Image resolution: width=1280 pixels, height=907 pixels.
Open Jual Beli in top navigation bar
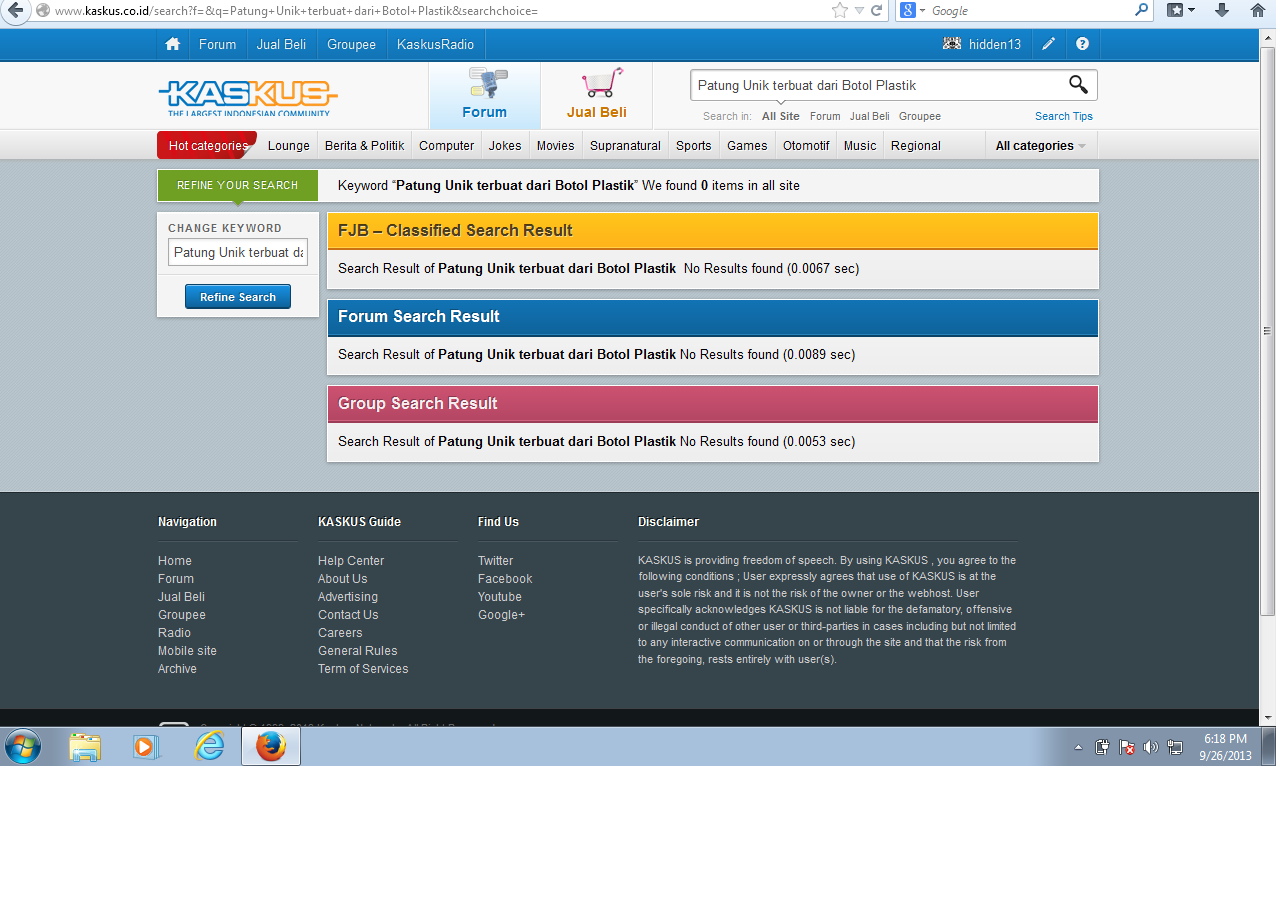click(282, 44)
